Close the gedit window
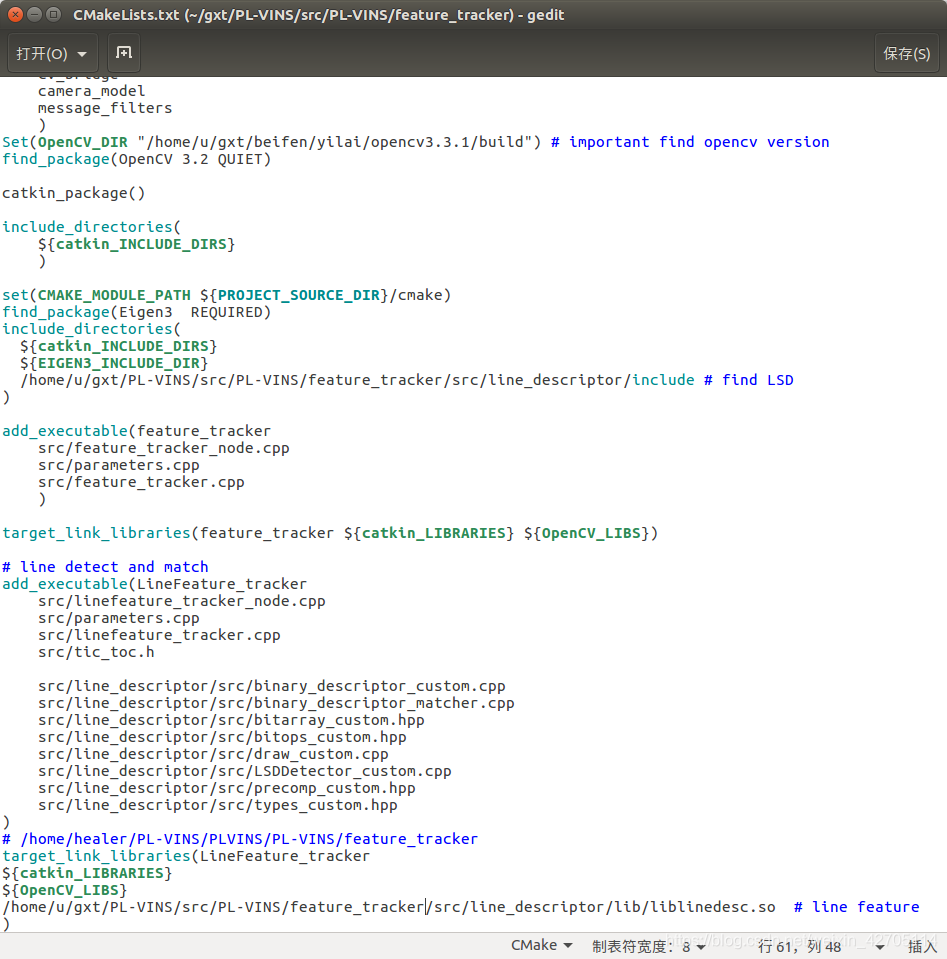The image size is (947, 959). [x=15, y=14]
